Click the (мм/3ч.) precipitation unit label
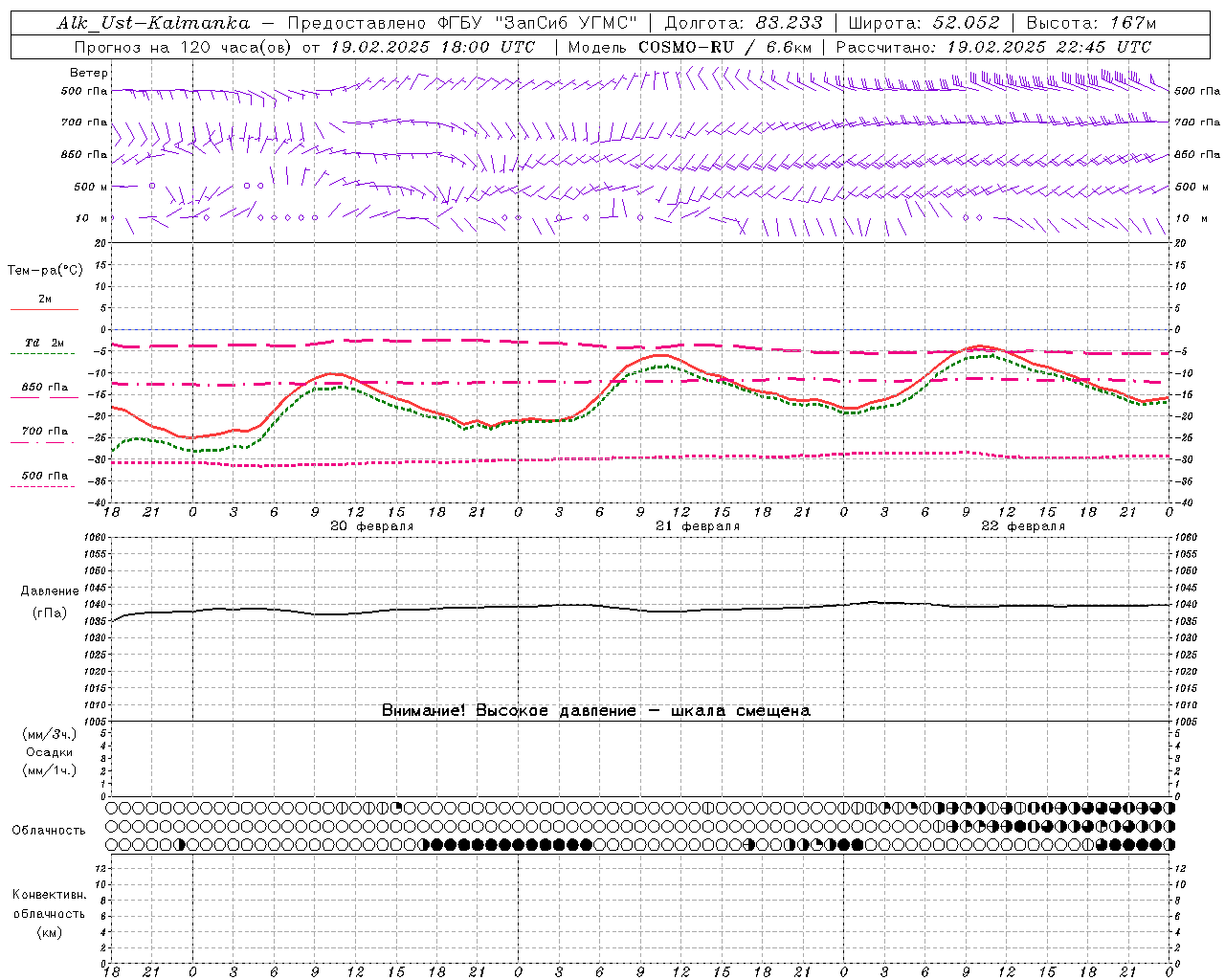The width and height of the screenshot is (1225, 980). pos(49,734)
